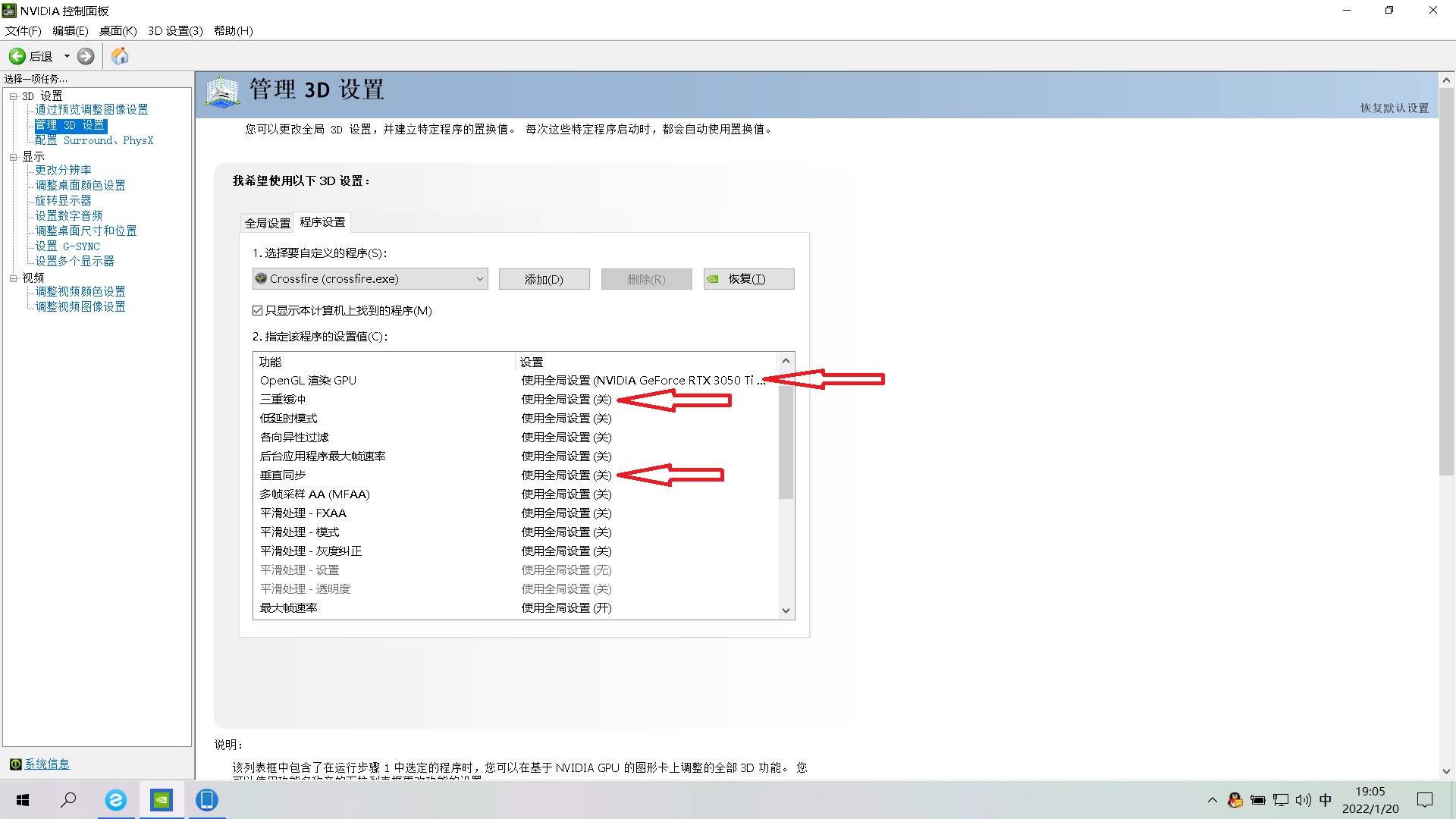Screen dimensions: 1456x819
Task: Click 恢复默认设置 link in header
Action: pos(1394,108)
